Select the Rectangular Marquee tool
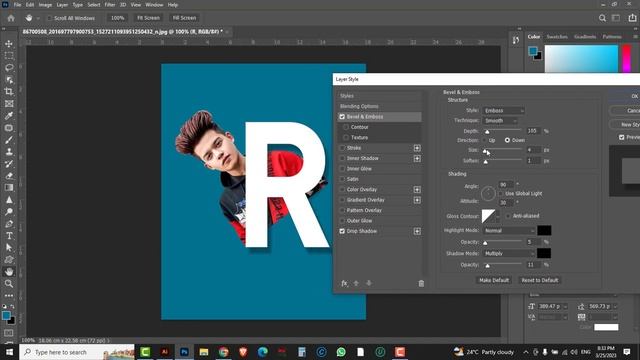This screenshot has height=360, width=640. [9, 56]
